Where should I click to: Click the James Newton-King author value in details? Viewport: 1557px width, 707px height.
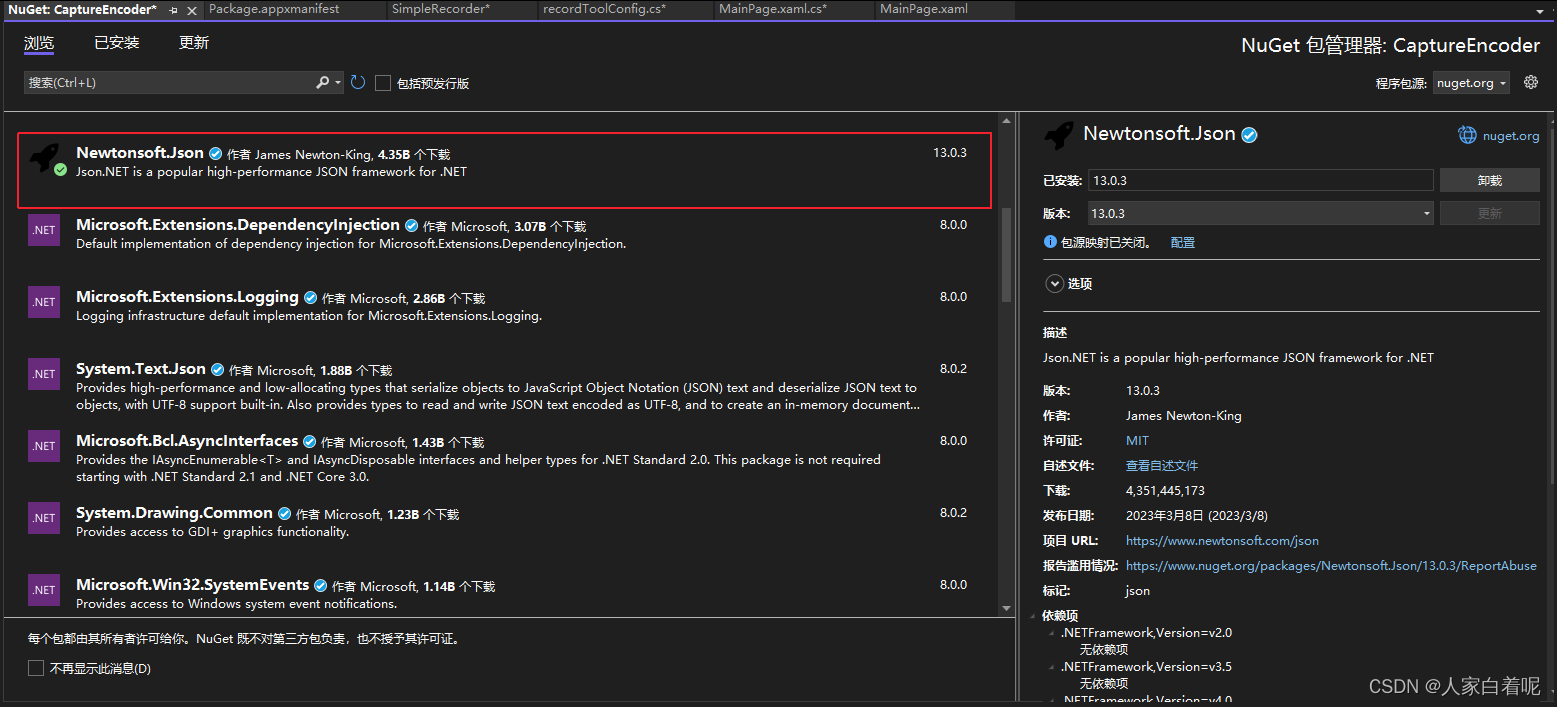point(1184,416)
